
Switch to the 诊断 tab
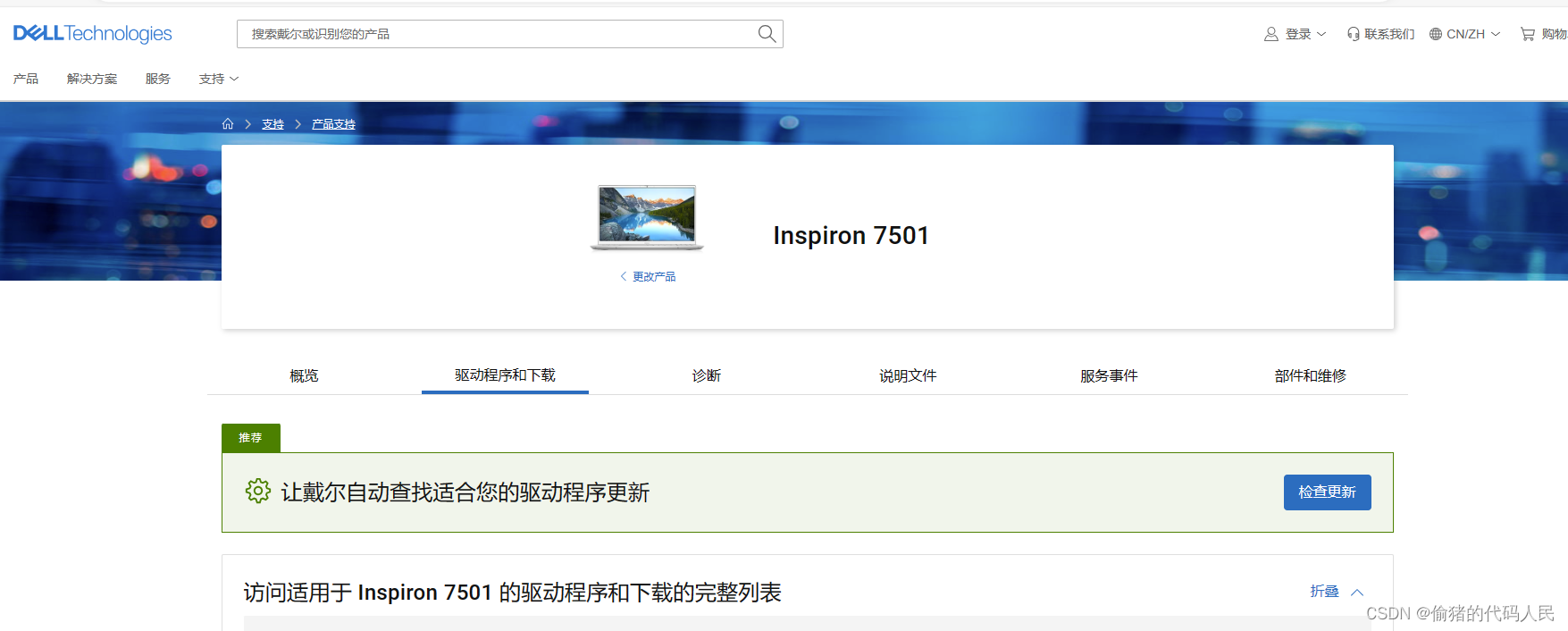(707, 375)
